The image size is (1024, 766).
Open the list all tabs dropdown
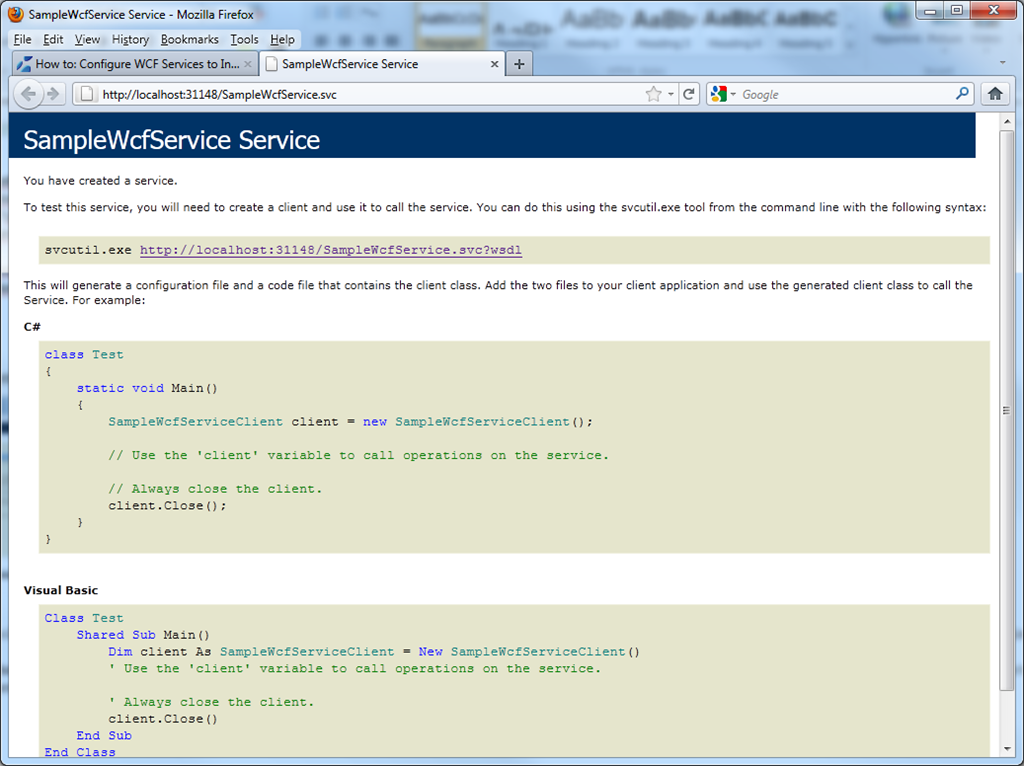coord(1004,64)
